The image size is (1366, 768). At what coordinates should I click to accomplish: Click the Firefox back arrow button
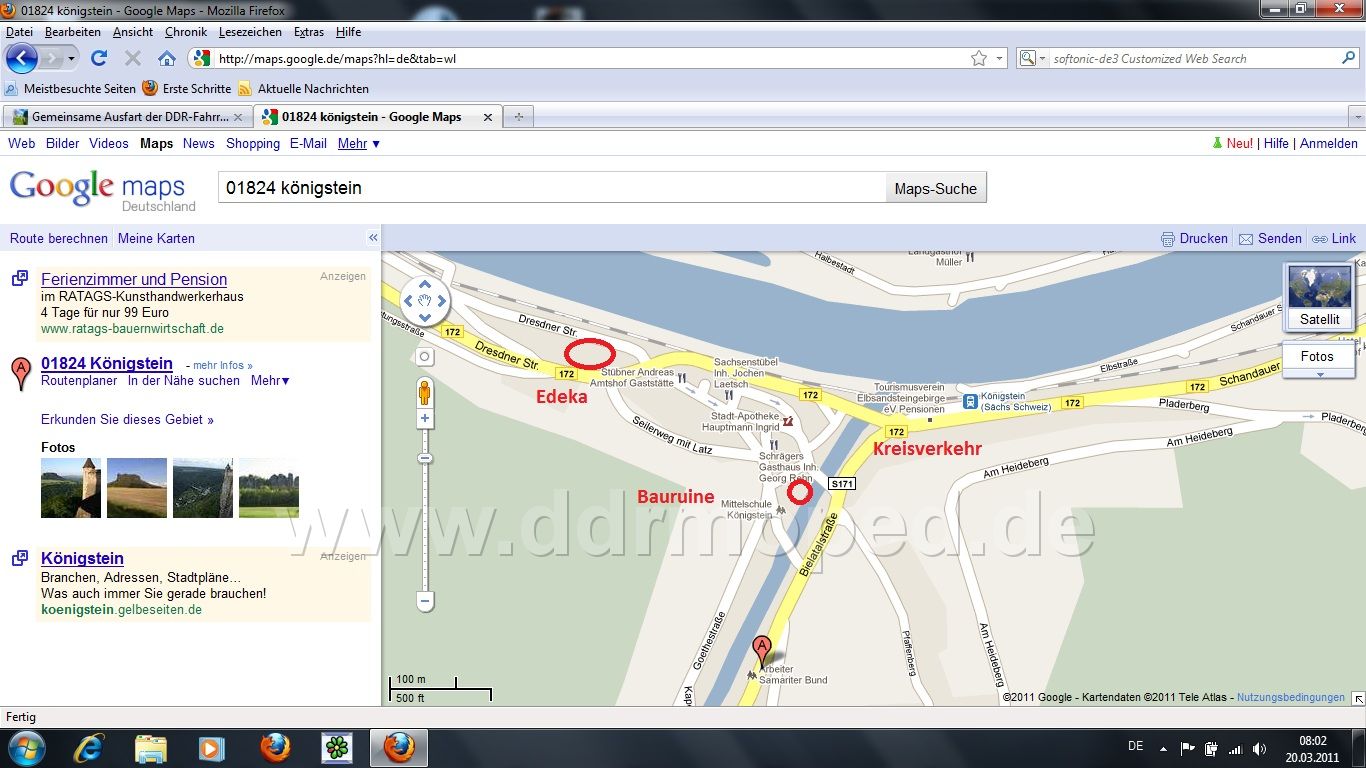21,58
